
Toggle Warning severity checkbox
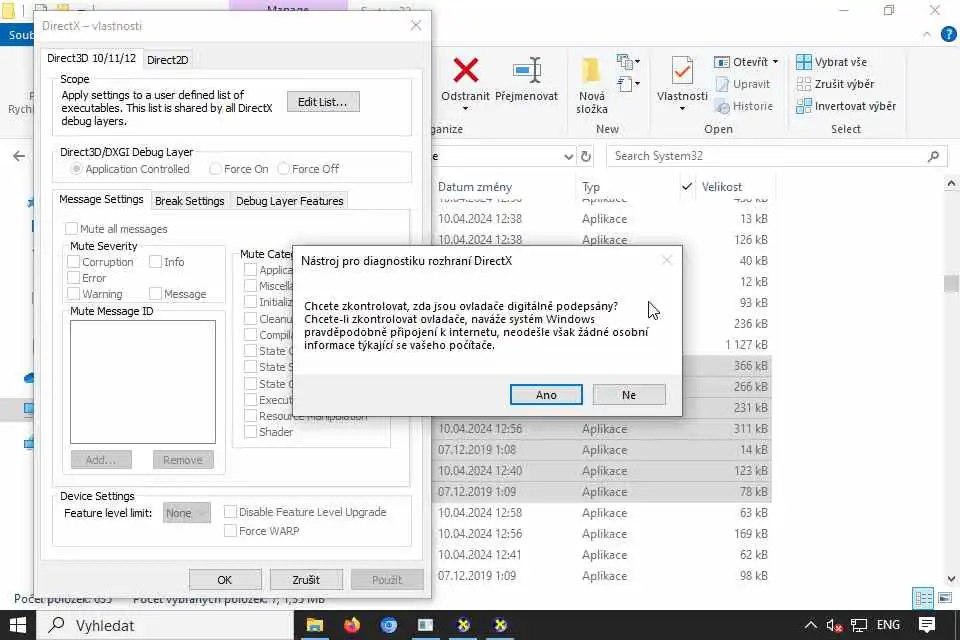73,294
